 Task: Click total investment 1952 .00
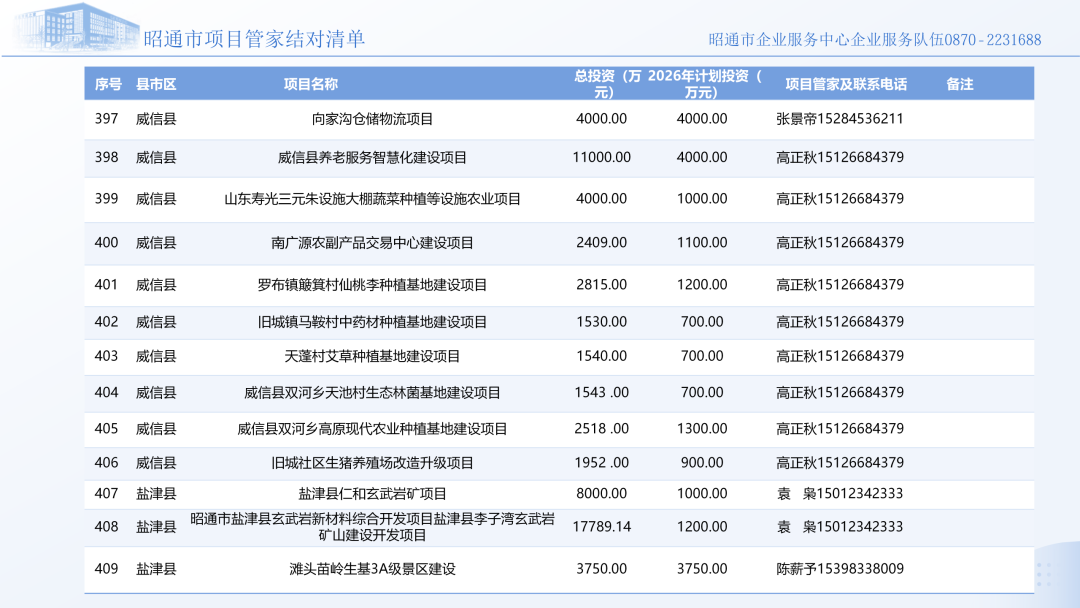[601, 463]
